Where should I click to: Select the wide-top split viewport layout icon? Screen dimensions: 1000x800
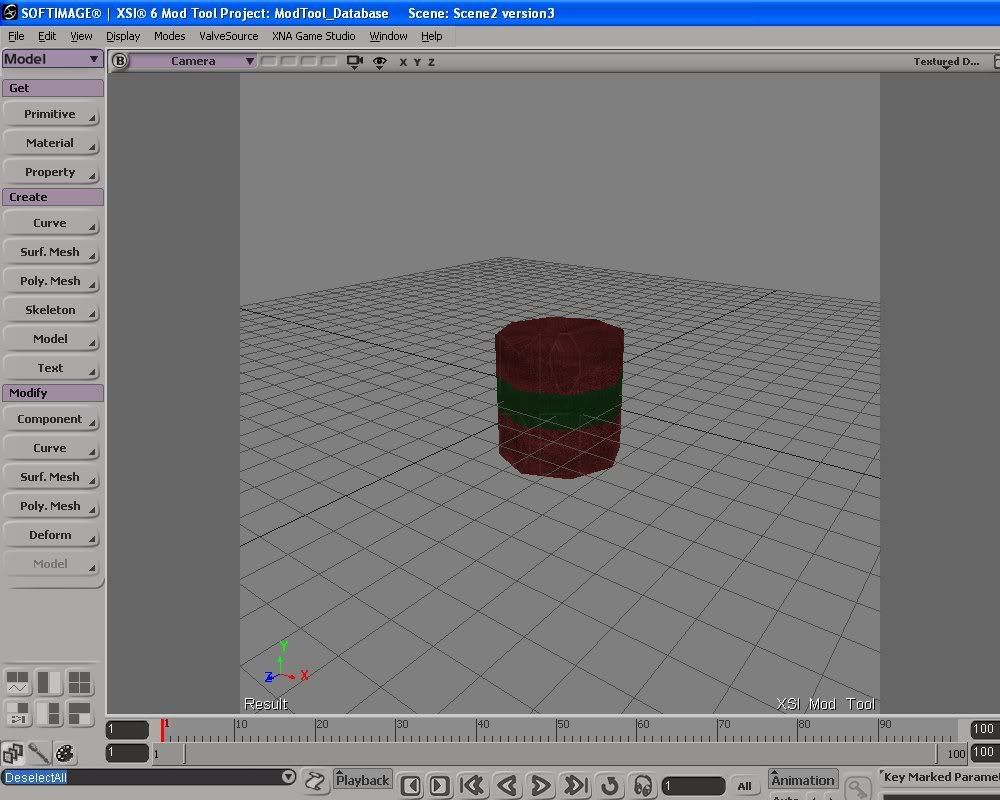coord(79,713)
